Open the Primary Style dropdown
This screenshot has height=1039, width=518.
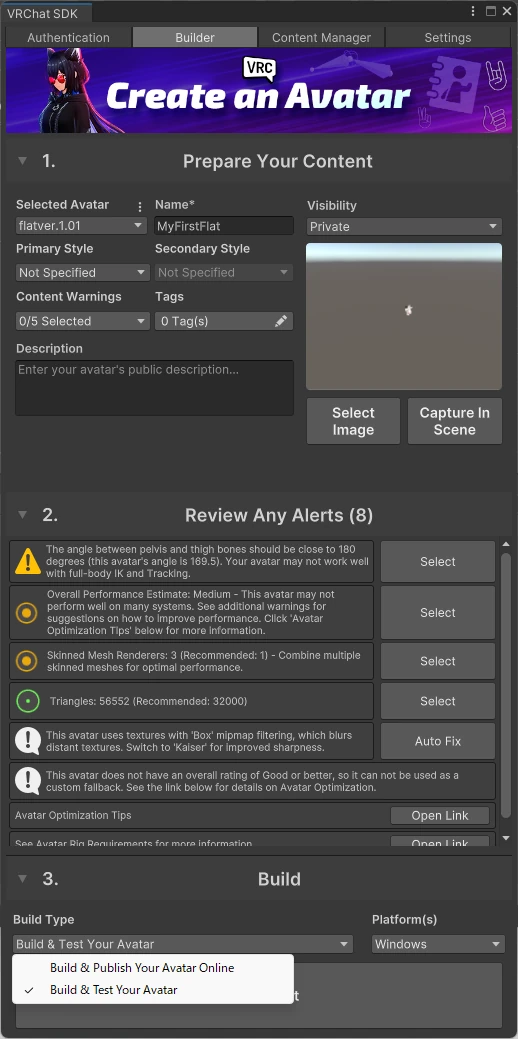(83, 272)
